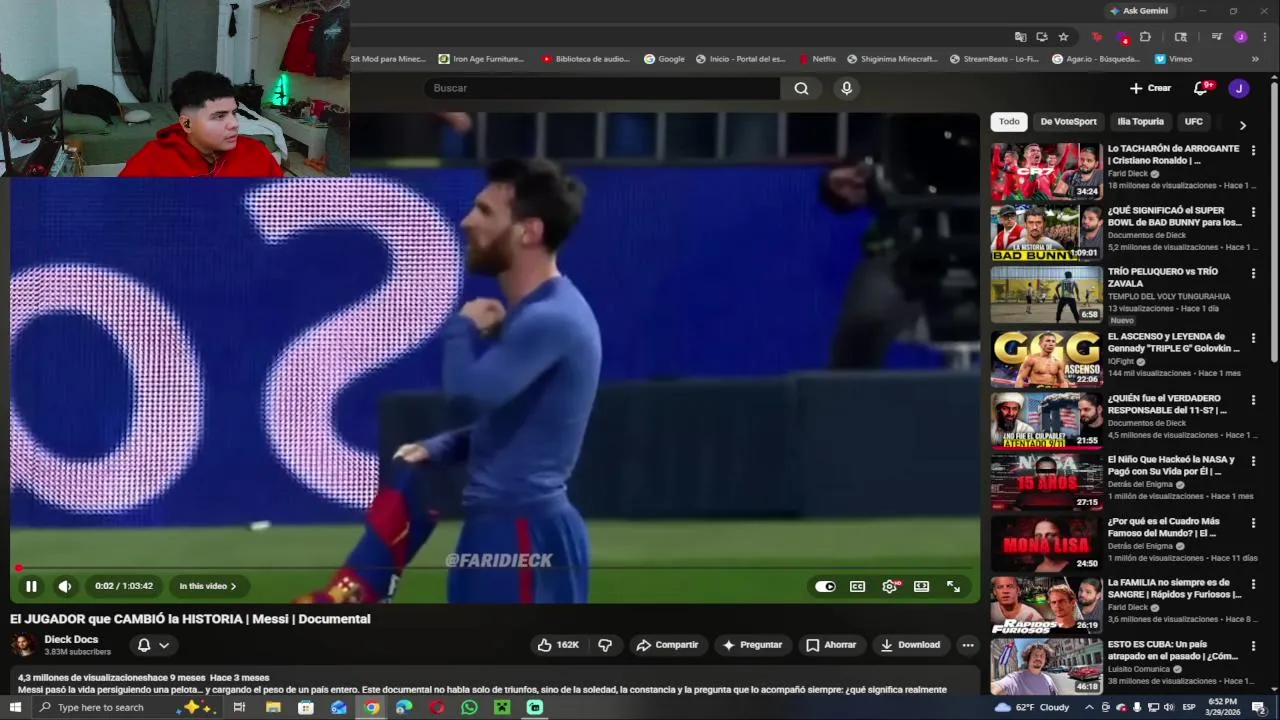The width and height of the screenshot is (1280, 720).
Task: Click the Preguntar button
Action: tap(751, 645)
